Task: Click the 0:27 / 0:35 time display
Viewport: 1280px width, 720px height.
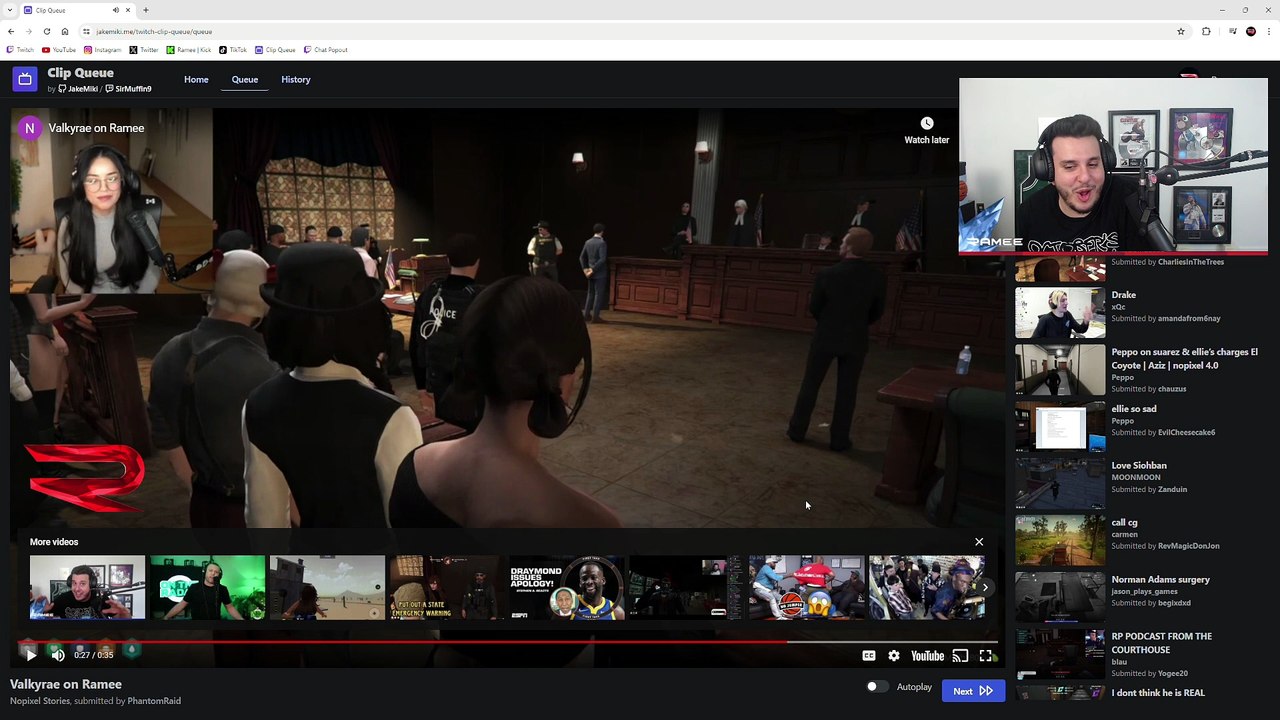Action: (92, 655)
